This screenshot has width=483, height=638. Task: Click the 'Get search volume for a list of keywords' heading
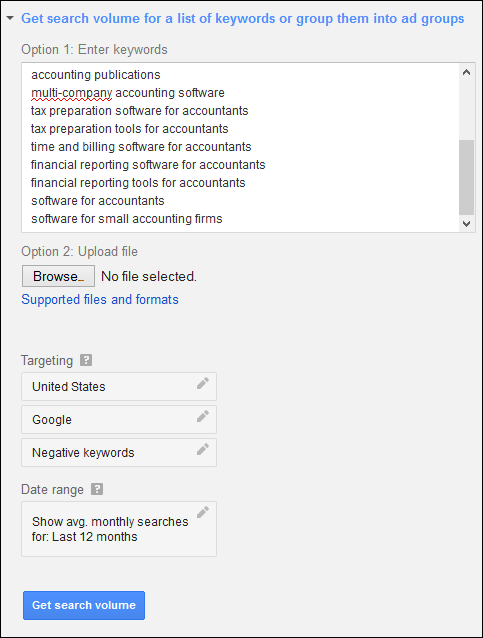pos(243,19)
